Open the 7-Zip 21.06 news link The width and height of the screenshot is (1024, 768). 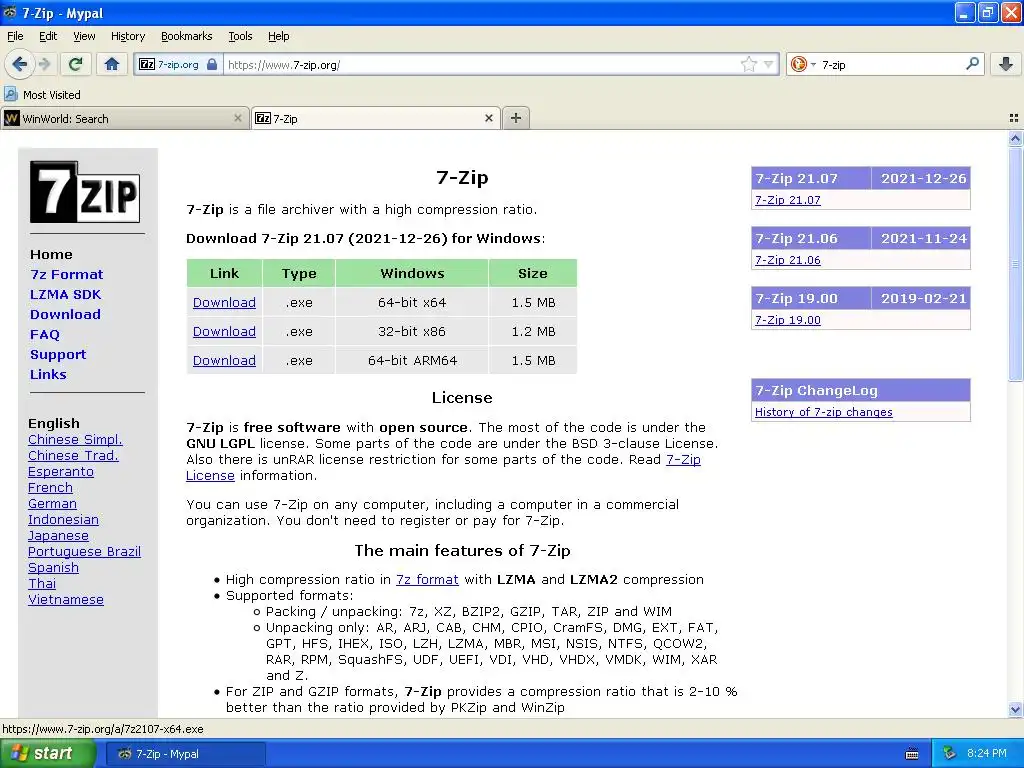click(788, 260)
